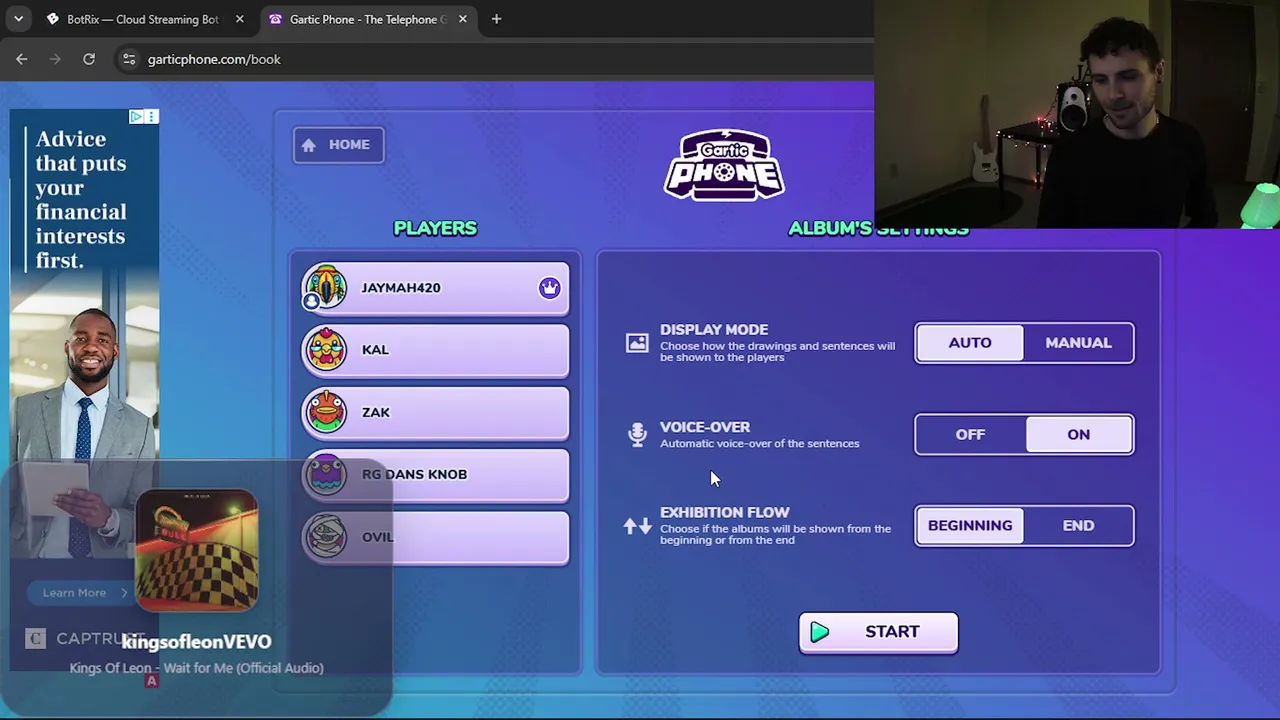Click the kingsofleonVEVO channel name
The image size is (1280, 720).
(196, 642)
